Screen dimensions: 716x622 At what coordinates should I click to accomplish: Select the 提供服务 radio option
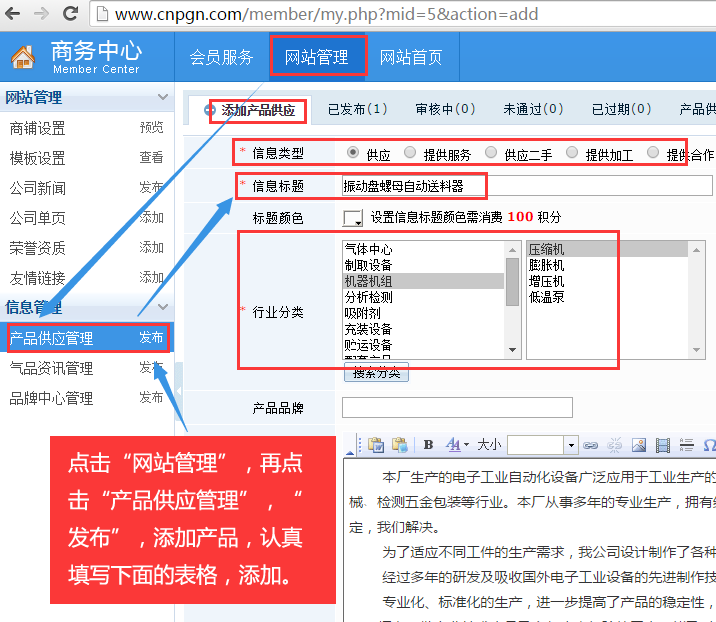point(410,153)
